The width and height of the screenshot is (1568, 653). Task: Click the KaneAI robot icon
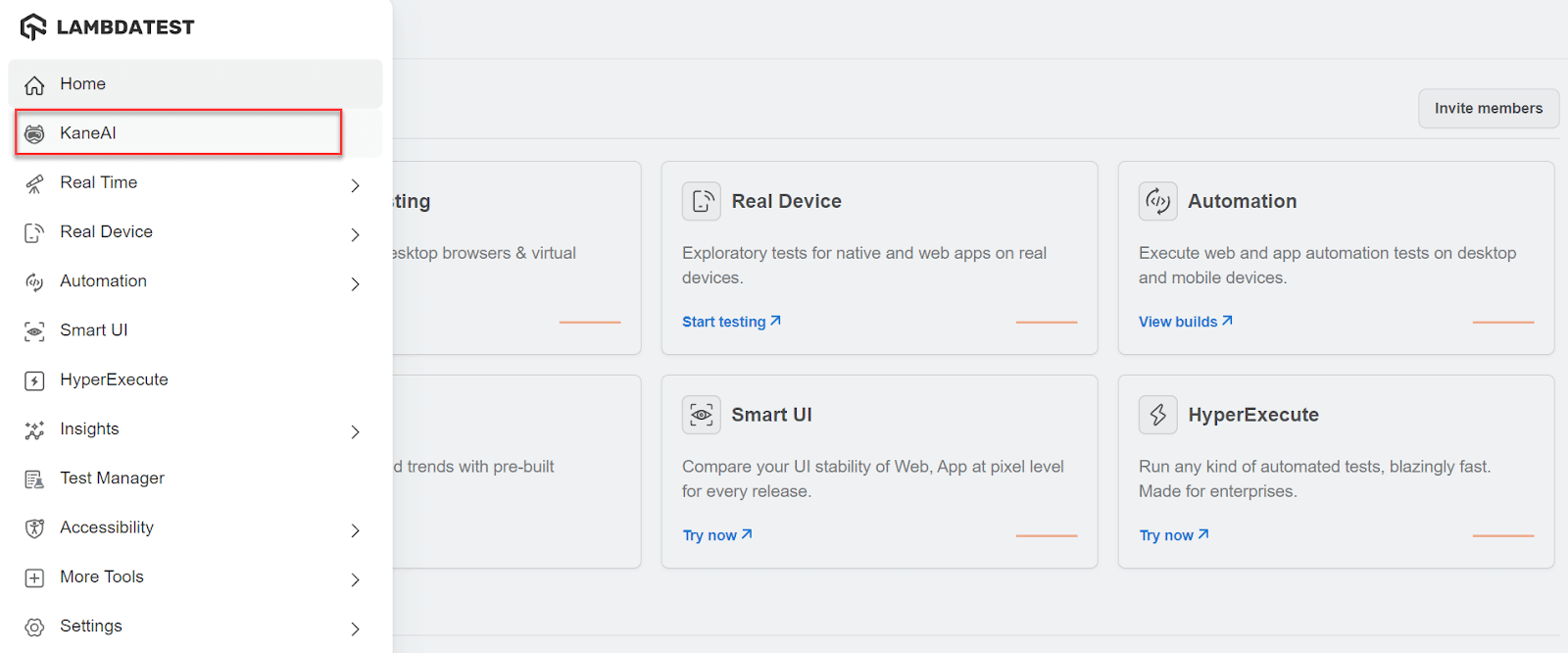click(x=34, y=134)
